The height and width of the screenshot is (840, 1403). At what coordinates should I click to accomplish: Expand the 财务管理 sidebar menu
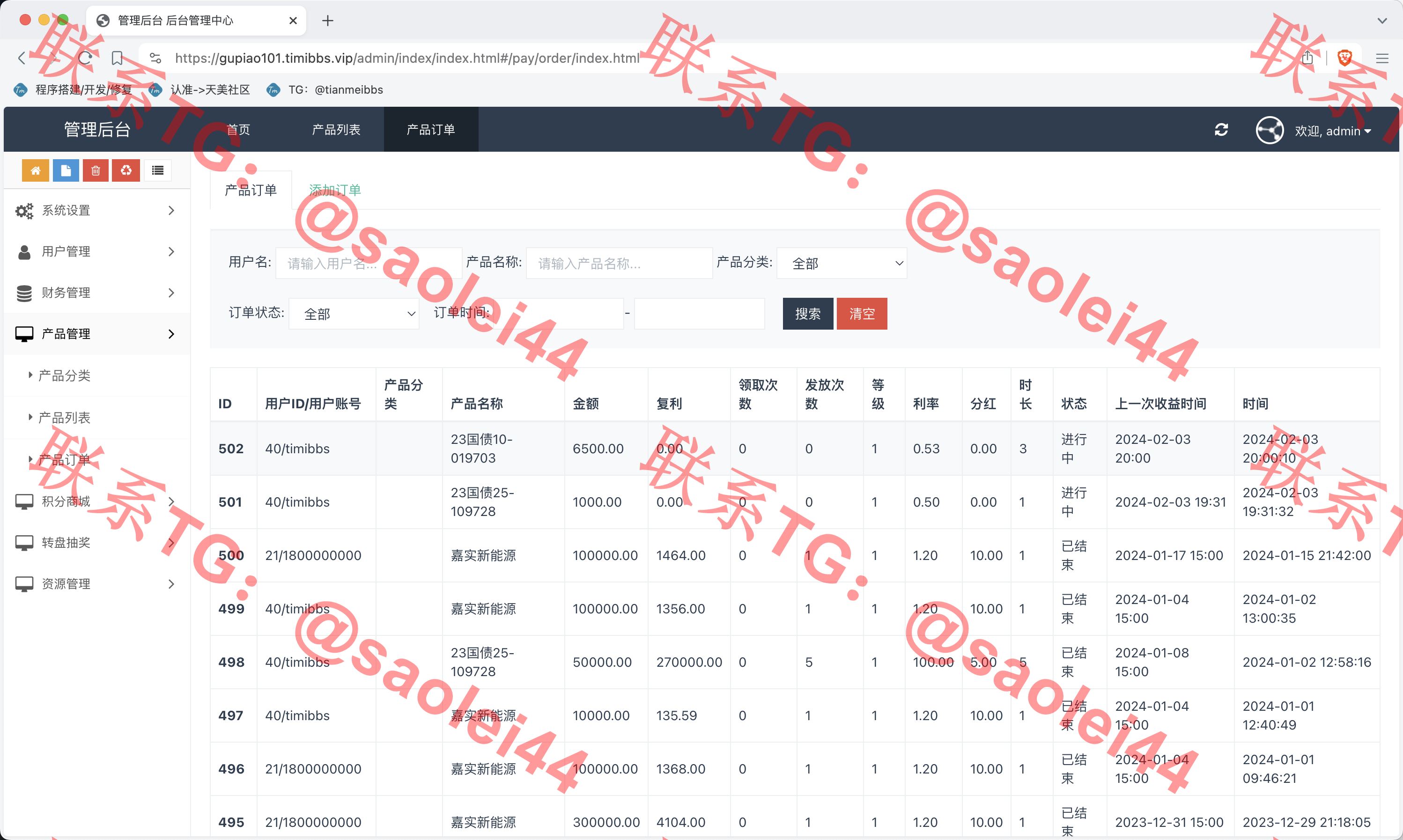point(97,293)
